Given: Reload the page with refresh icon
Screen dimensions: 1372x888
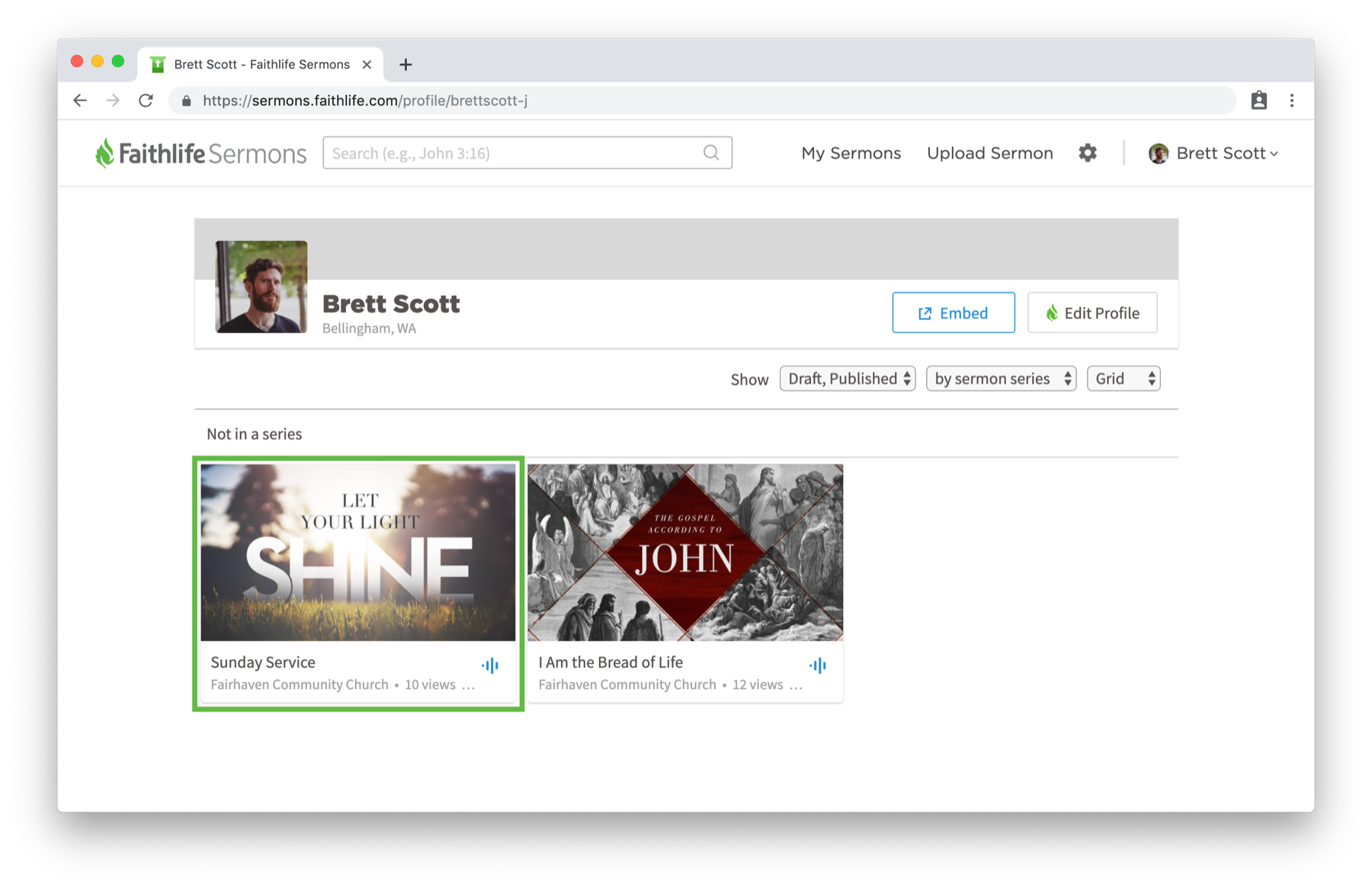Looking at the screenshot, I should 146,101.
